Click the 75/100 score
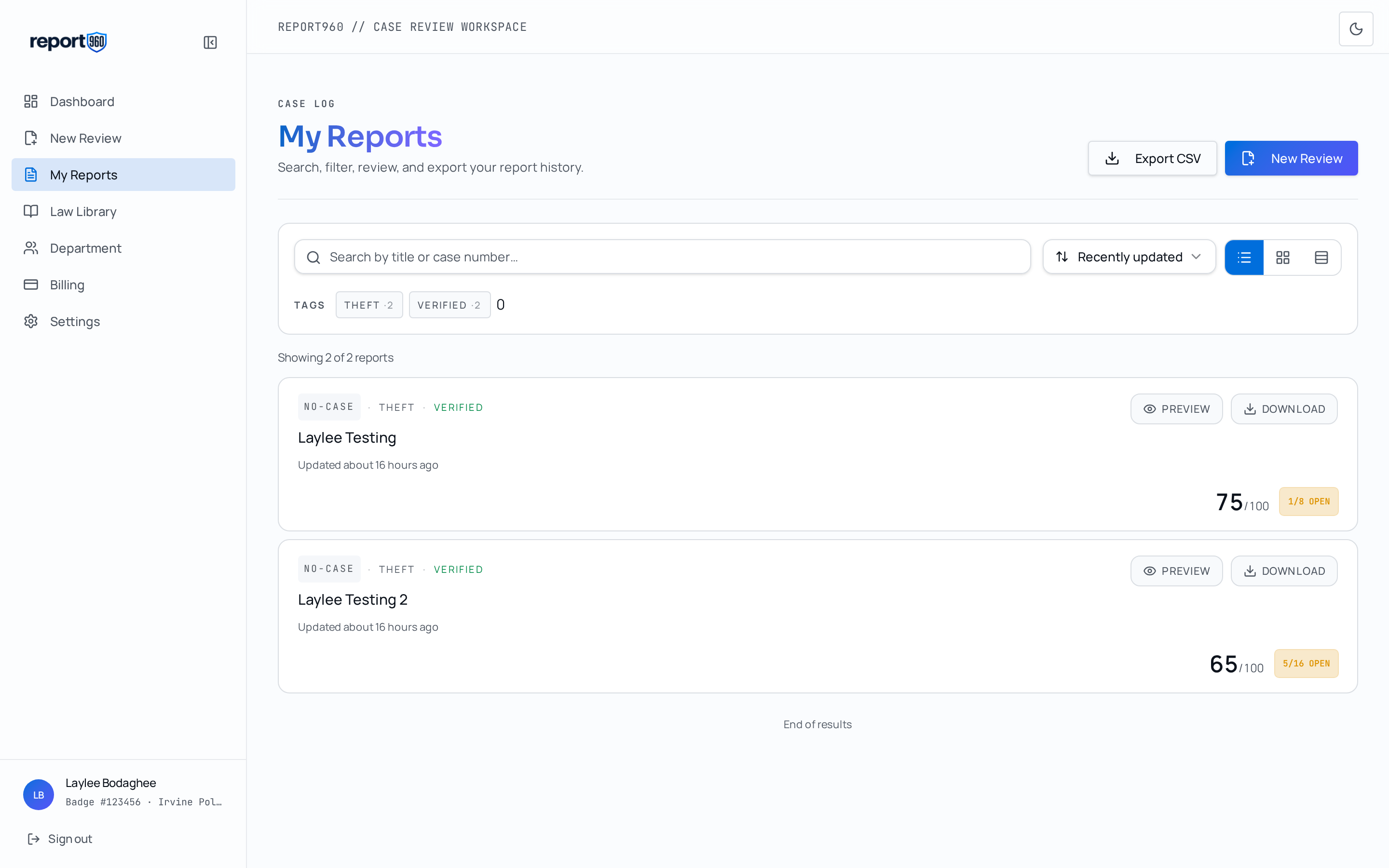The width and height of the screenshot is (1389, 868). tap(1242, 502)
